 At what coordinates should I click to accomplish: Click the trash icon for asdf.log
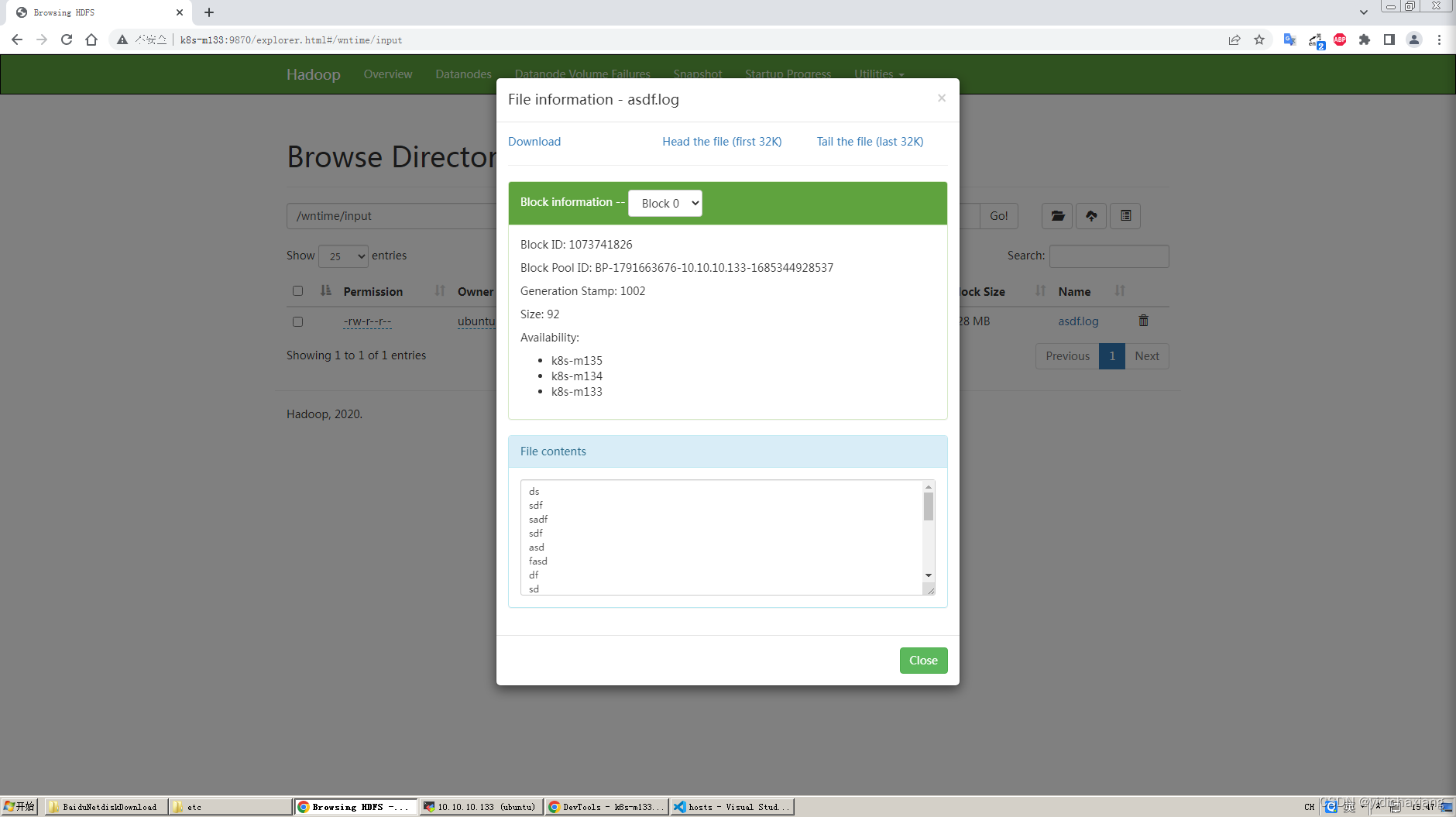[x=1143, y=321]
